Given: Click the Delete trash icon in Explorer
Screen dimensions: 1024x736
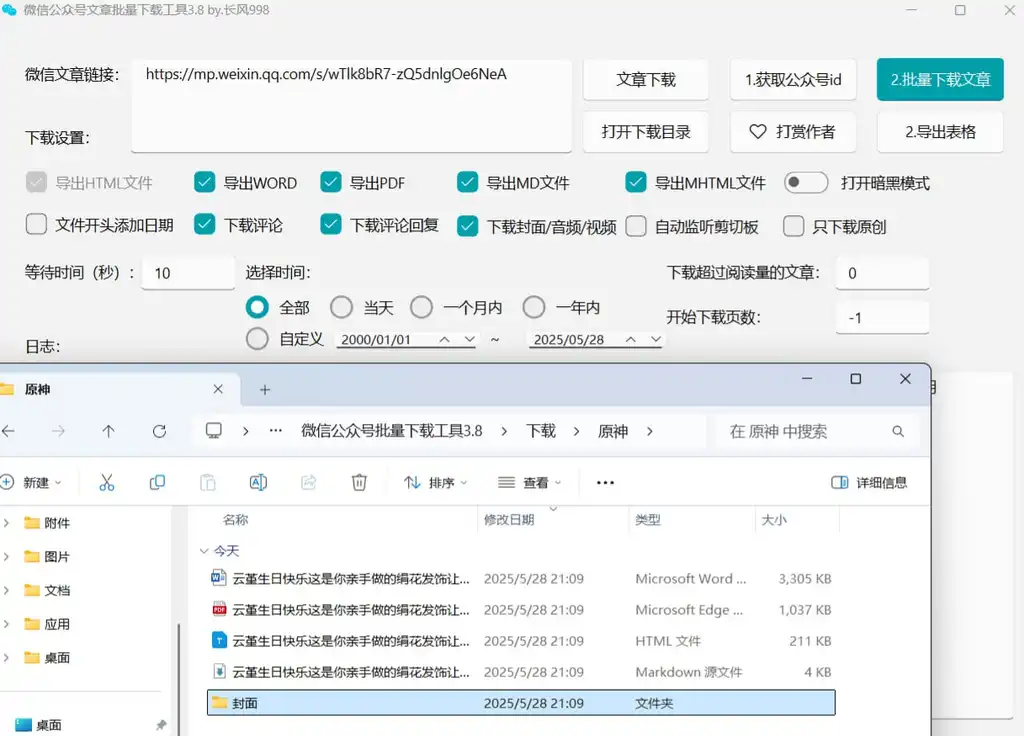Looking at the screenshot, I should click(359, 483).
